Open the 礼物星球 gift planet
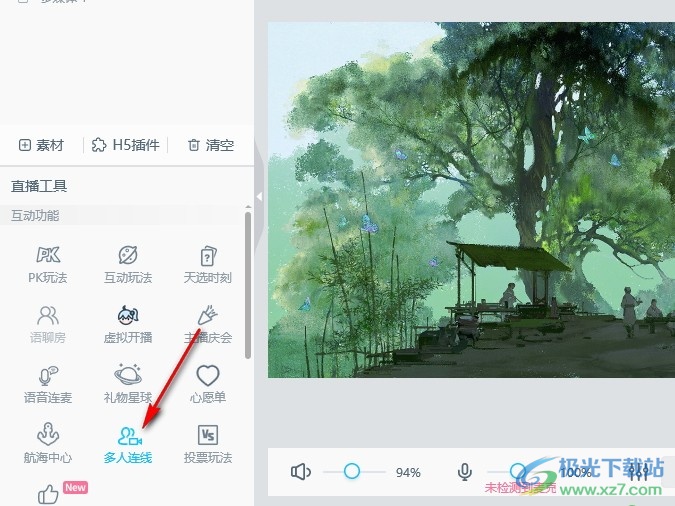Screen dimensions: 675x506 click(128, 384)
